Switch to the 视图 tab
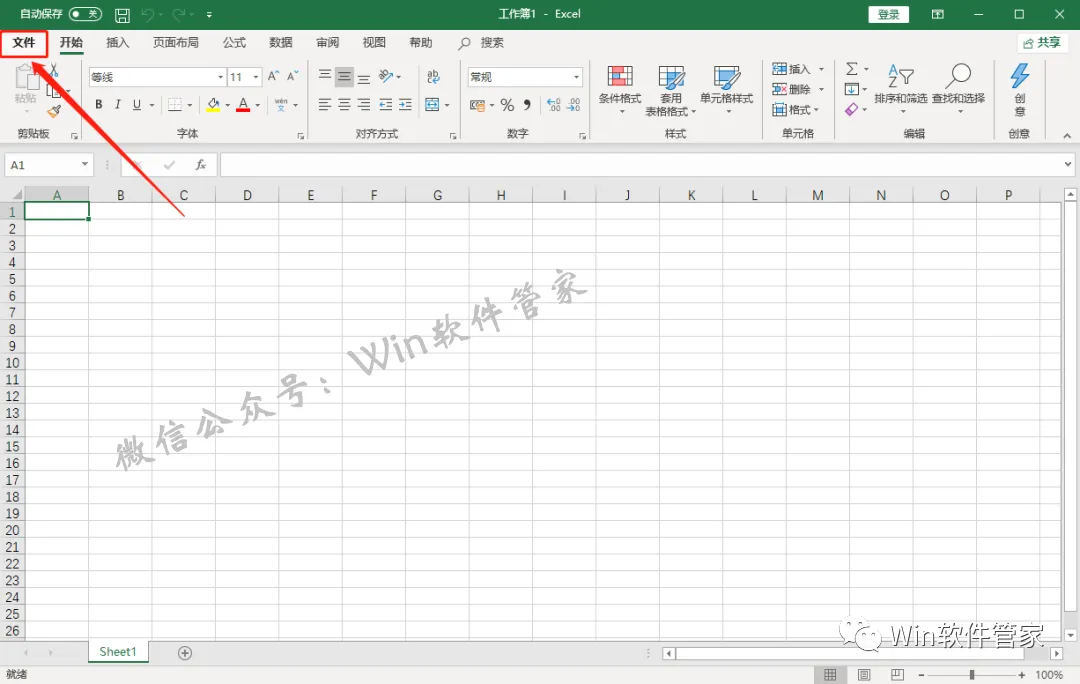Image resolution: width=1080 pixels, height=684 pixels. pos(374,43)
